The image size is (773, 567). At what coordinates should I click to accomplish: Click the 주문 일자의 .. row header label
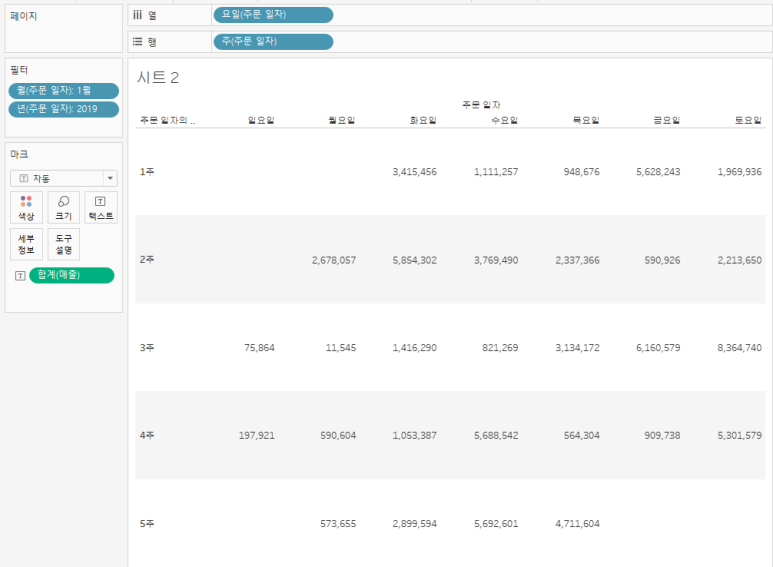click(168, 120)
